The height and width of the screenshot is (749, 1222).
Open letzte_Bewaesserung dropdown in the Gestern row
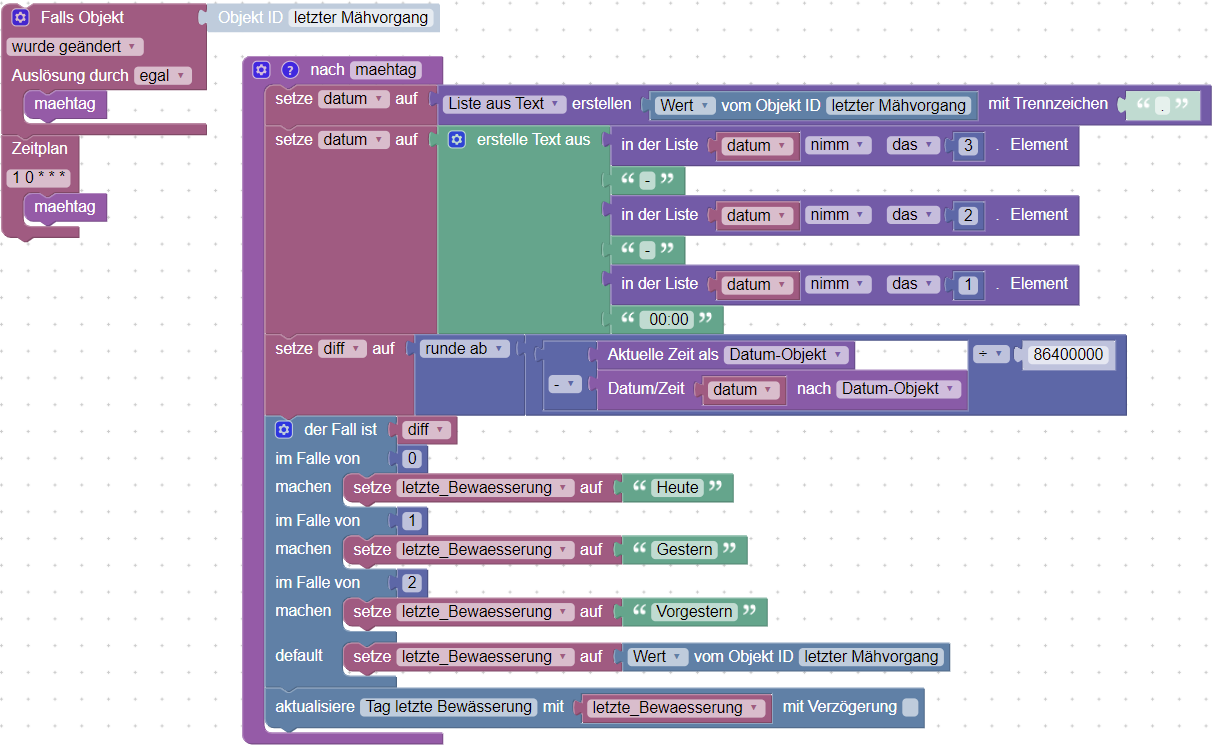pyautogui.click(x=484, y=550)
